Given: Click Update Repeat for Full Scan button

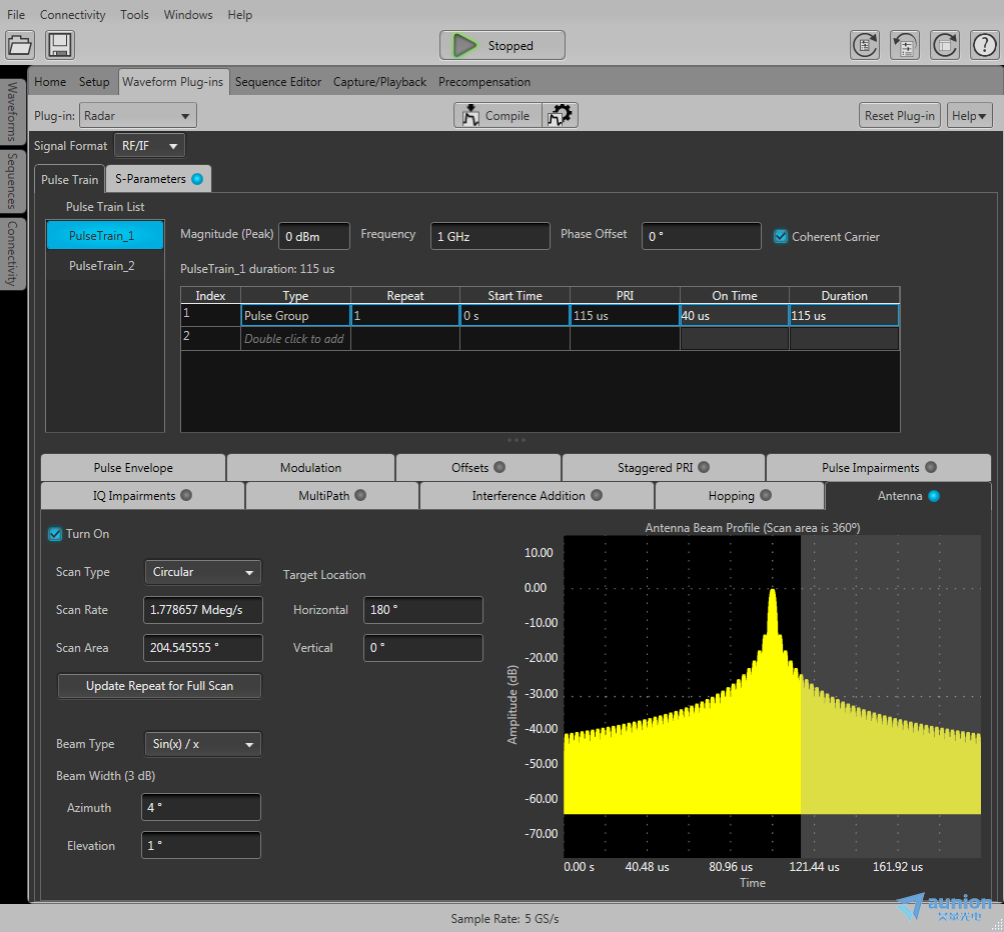Looking at the screenshot, I should coord(160,686).
